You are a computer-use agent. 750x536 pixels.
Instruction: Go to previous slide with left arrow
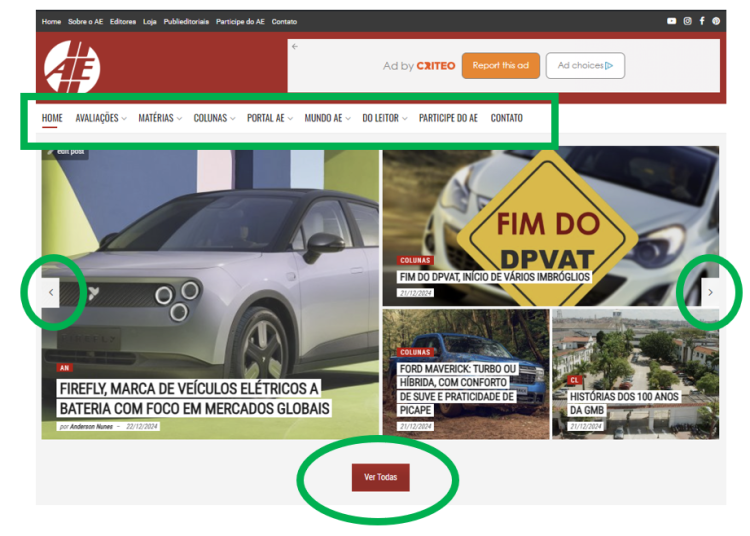[x=52, y=292]
